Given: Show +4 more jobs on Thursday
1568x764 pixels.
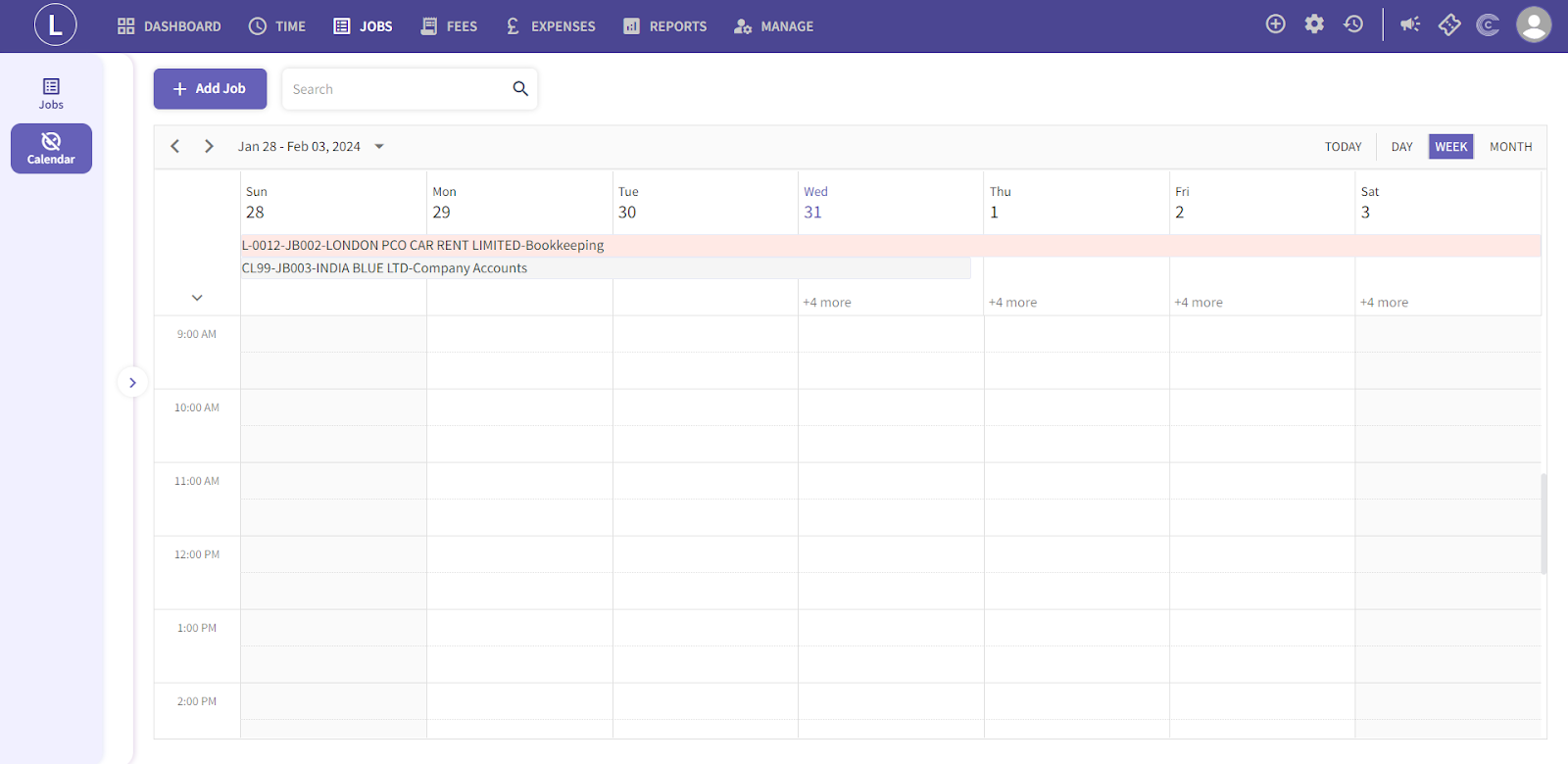Looking at the screenshot, I should [1012, 303].
